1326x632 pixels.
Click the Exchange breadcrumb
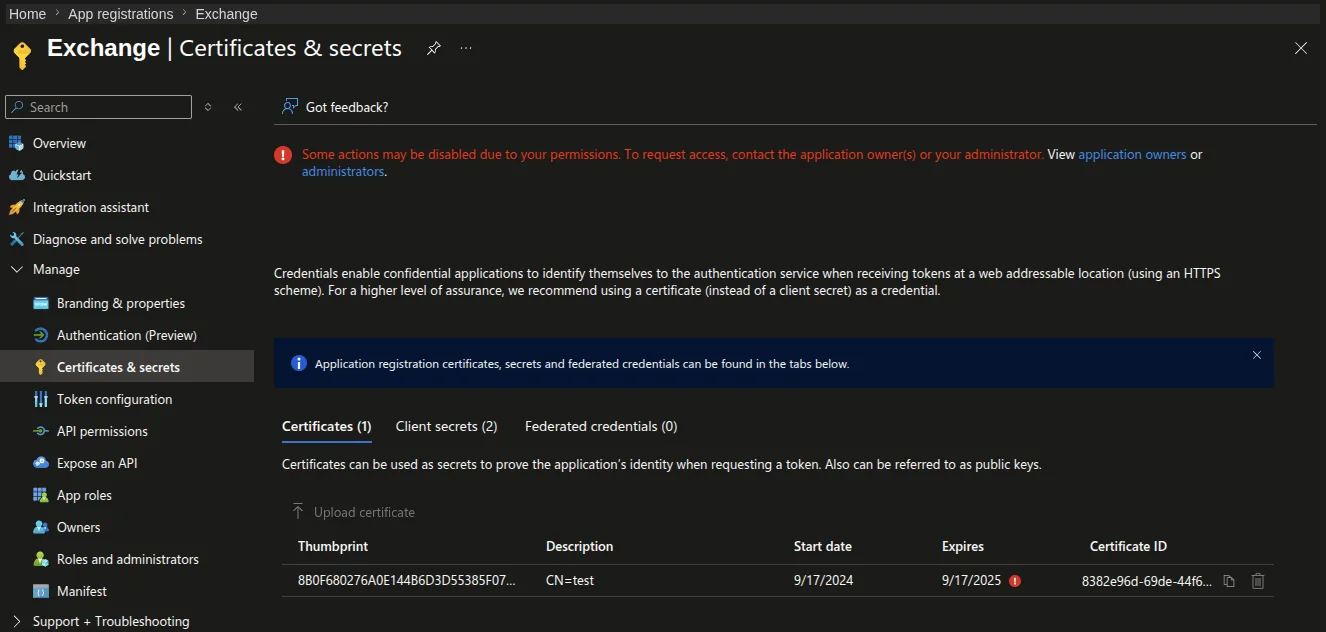[226, 14]
